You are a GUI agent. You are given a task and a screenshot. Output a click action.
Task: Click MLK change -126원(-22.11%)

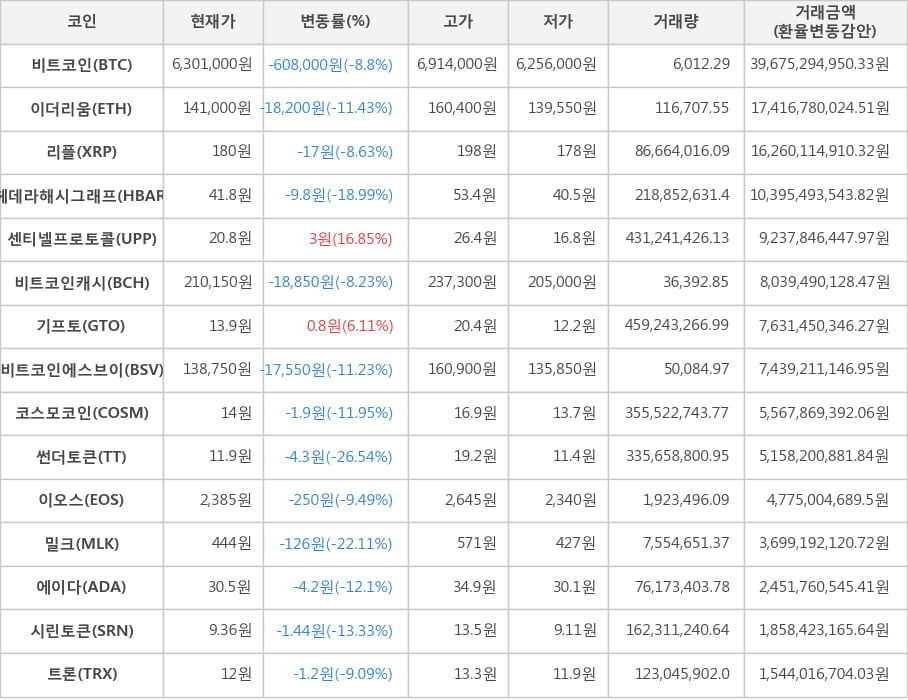336,544
